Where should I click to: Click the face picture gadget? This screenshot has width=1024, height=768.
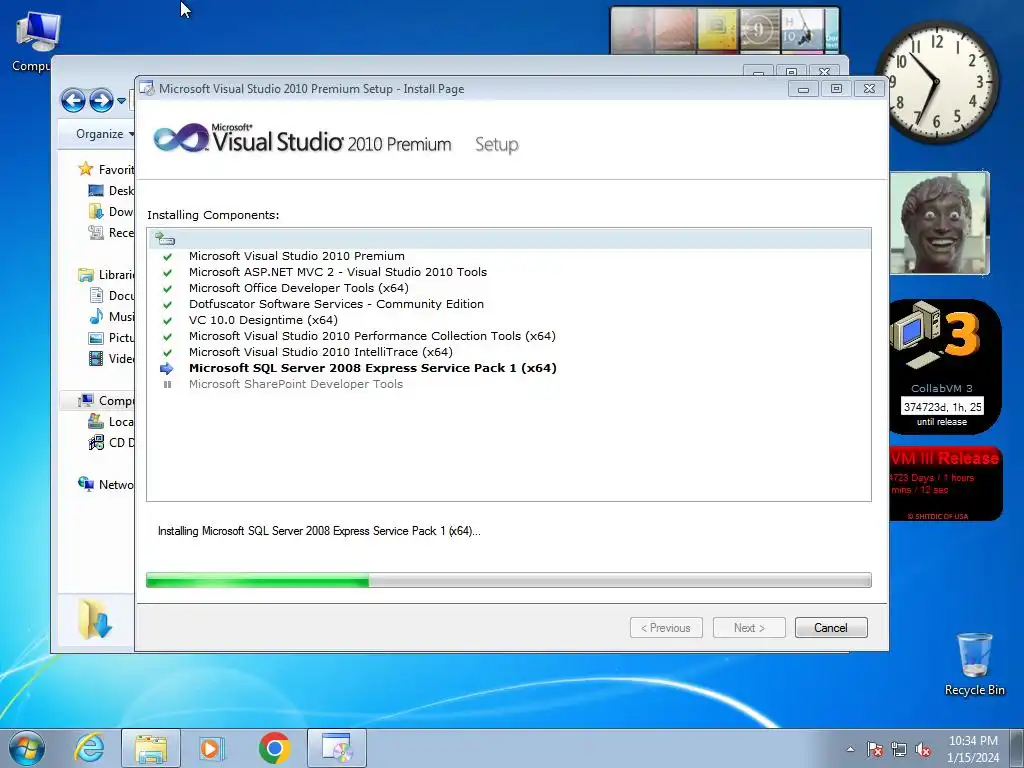coord(940,223)
